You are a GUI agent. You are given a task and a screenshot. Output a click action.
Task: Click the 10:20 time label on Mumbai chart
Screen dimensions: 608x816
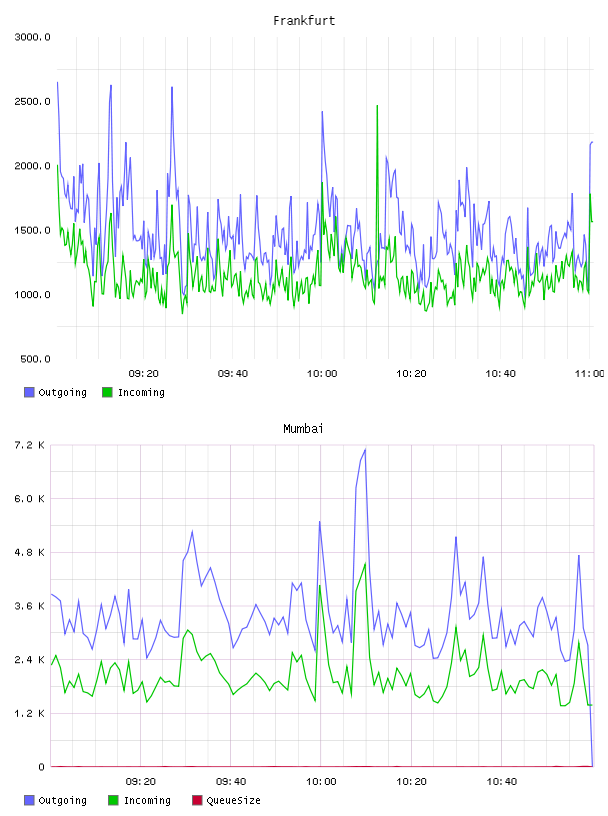(x=411, y=782)
